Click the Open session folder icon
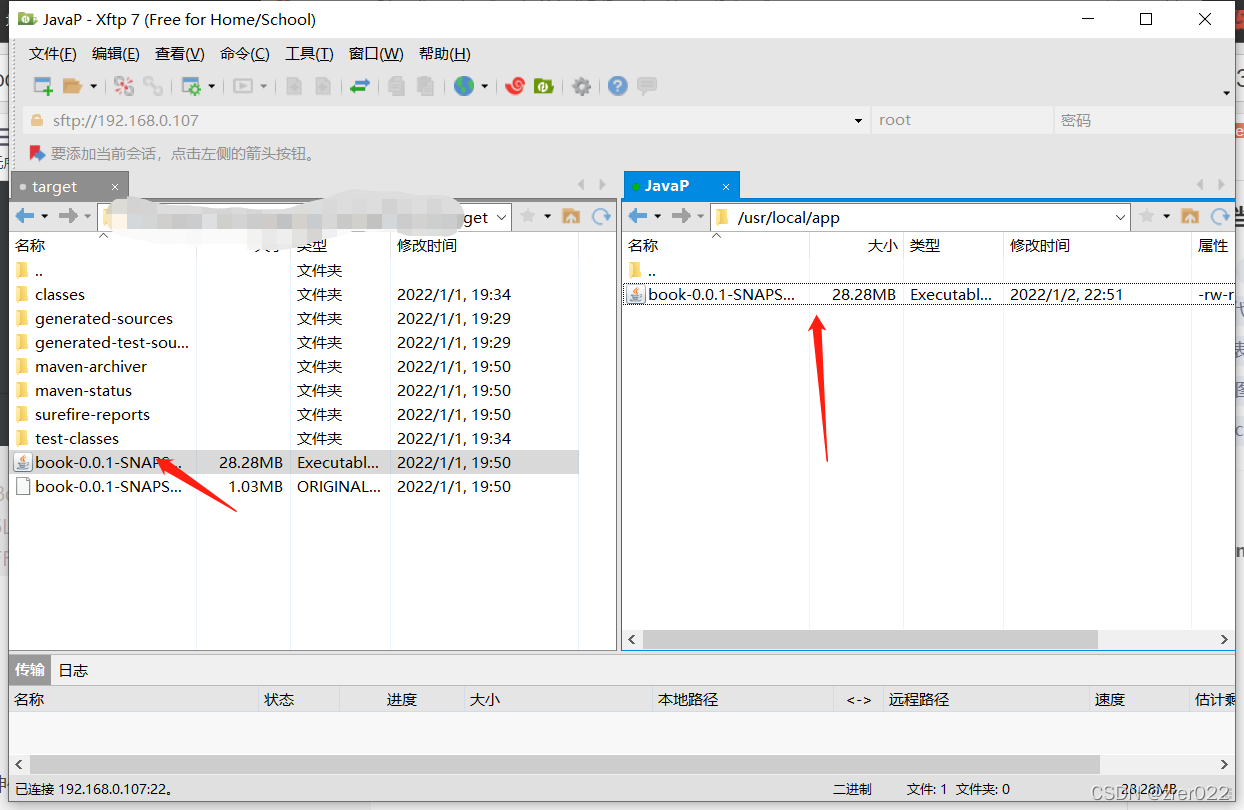 (72, 86)
